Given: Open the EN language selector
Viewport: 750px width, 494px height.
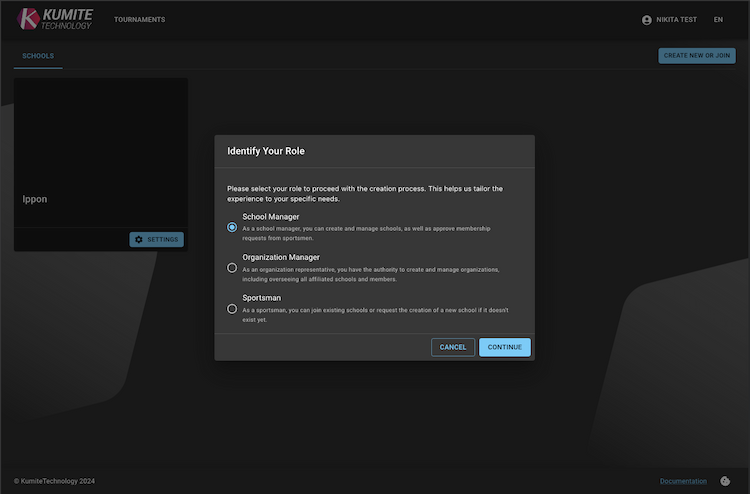Looking at the screenshot, I should (x=718, y=20).
